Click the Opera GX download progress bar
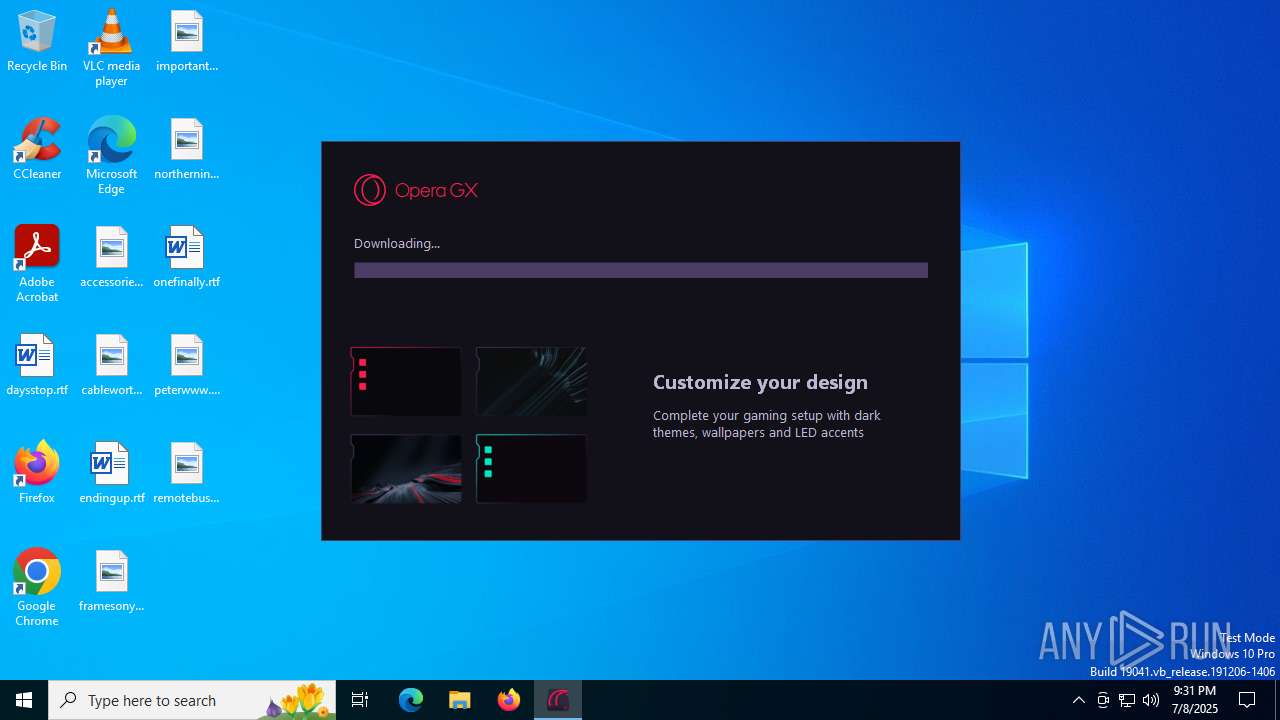The height and width of the screenshot is (720, 1280). pyautogui.click(x=641, y=270)
